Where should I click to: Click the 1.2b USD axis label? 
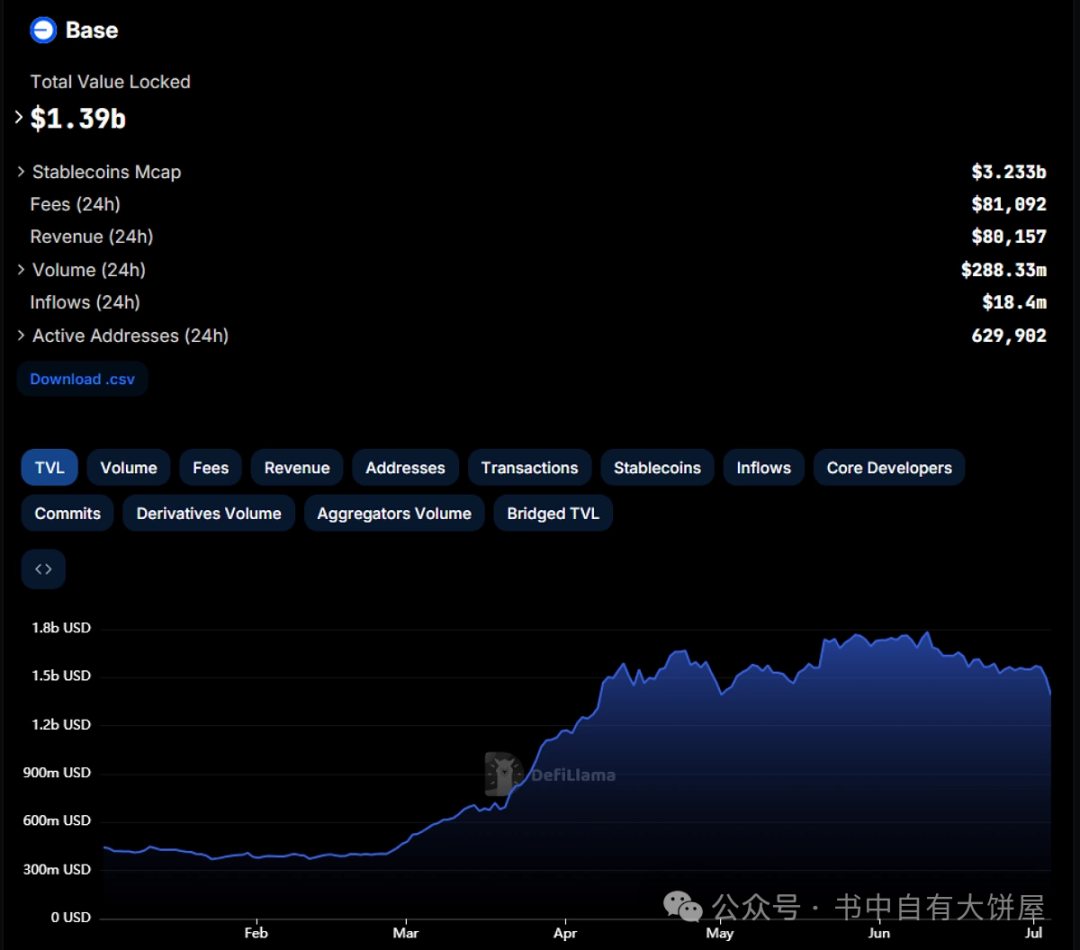61,725
